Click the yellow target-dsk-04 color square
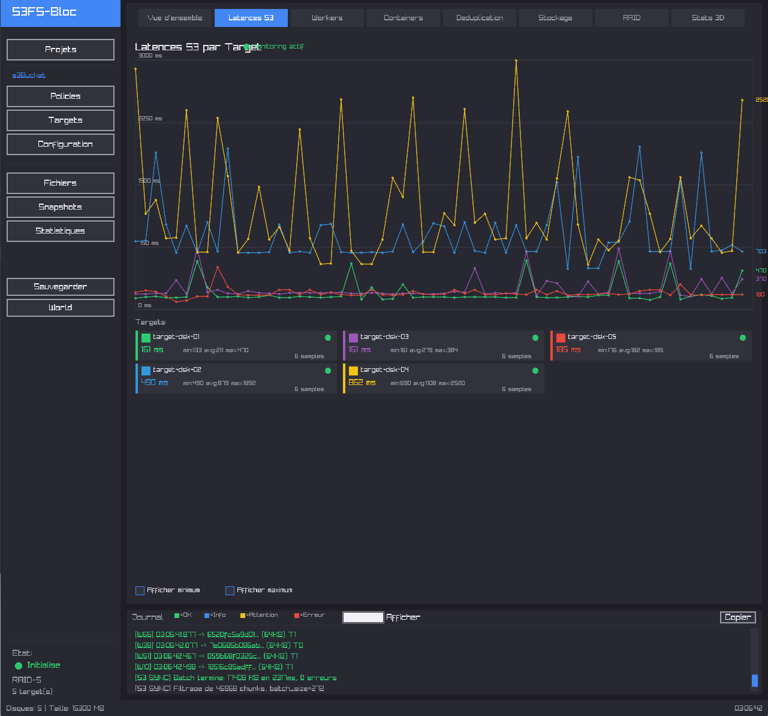The image size is (768, 716). pos(353,370)
